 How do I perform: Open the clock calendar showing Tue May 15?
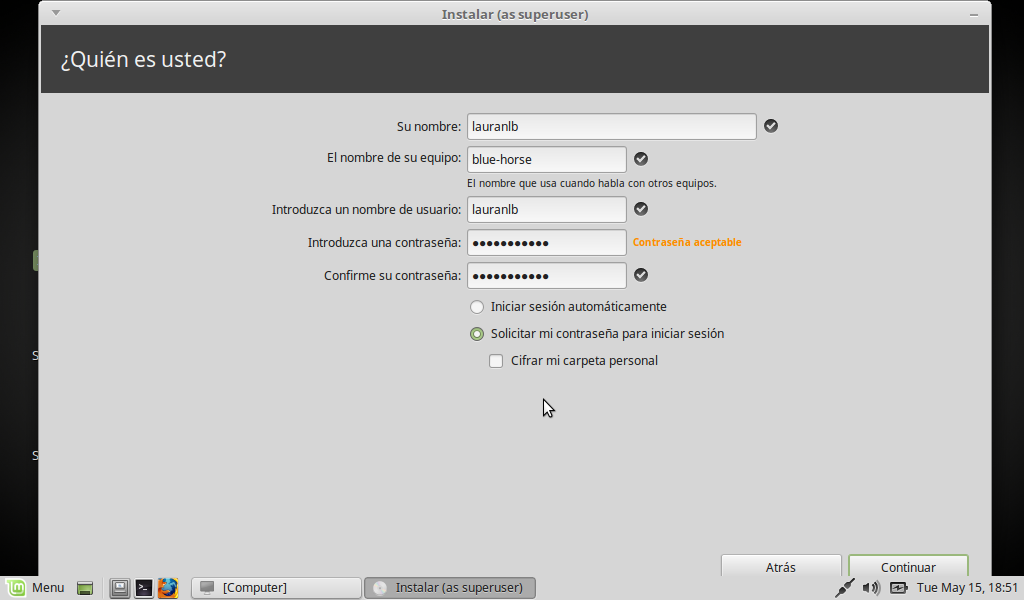(x=966, y=588)
